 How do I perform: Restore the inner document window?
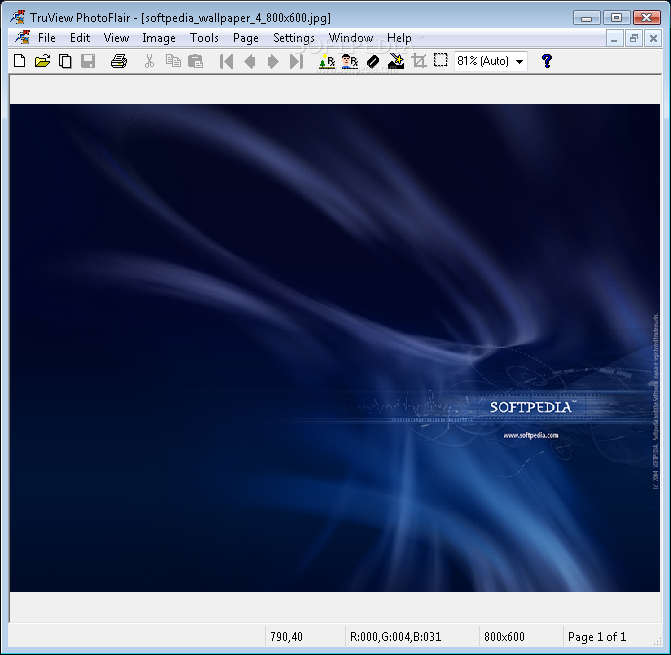[634, 39]
